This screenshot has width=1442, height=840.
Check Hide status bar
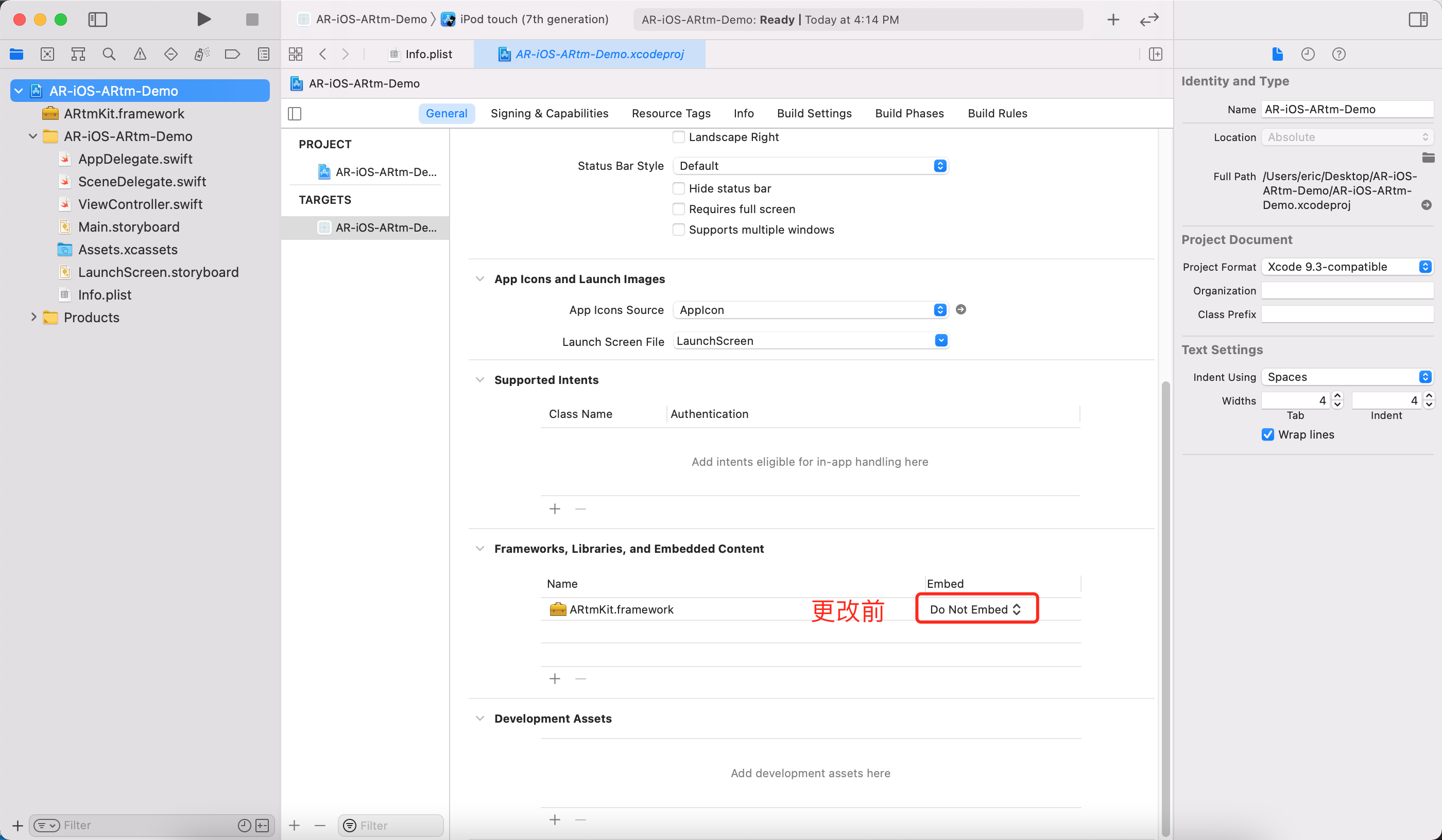pos(679,189)
